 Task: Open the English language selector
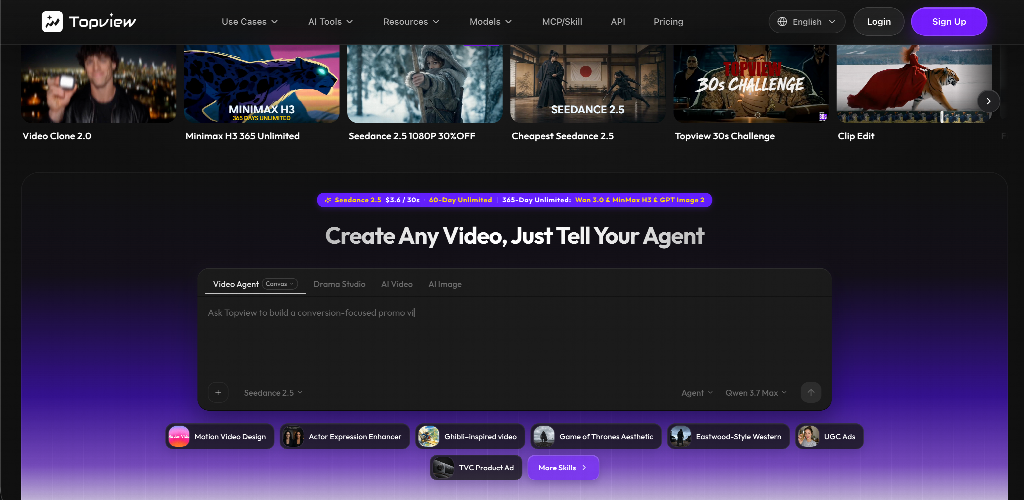point(807,22)
